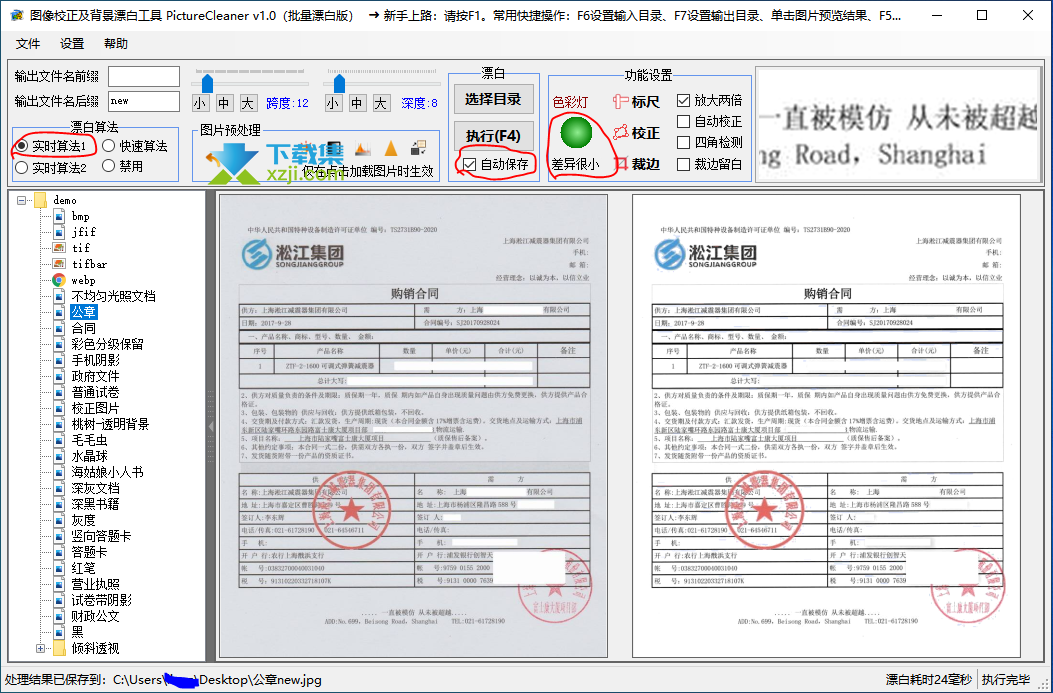Click the file icon beside jfif
Image resolution: width=1053 pixels, height=693 pixels.
pos(59,232)
